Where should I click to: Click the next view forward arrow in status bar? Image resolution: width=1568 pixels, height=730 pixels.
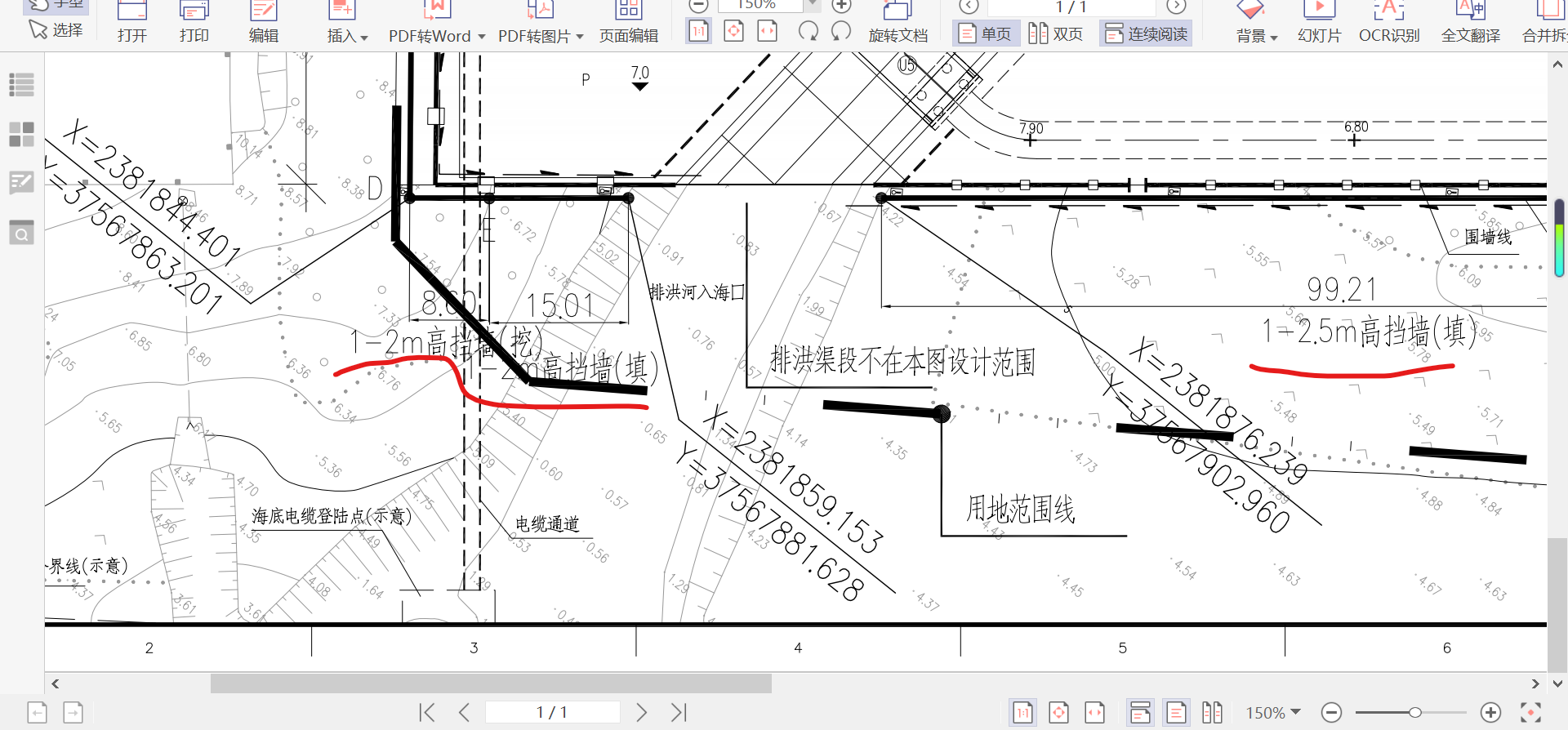pyautogui.click(x=73, y=713)
